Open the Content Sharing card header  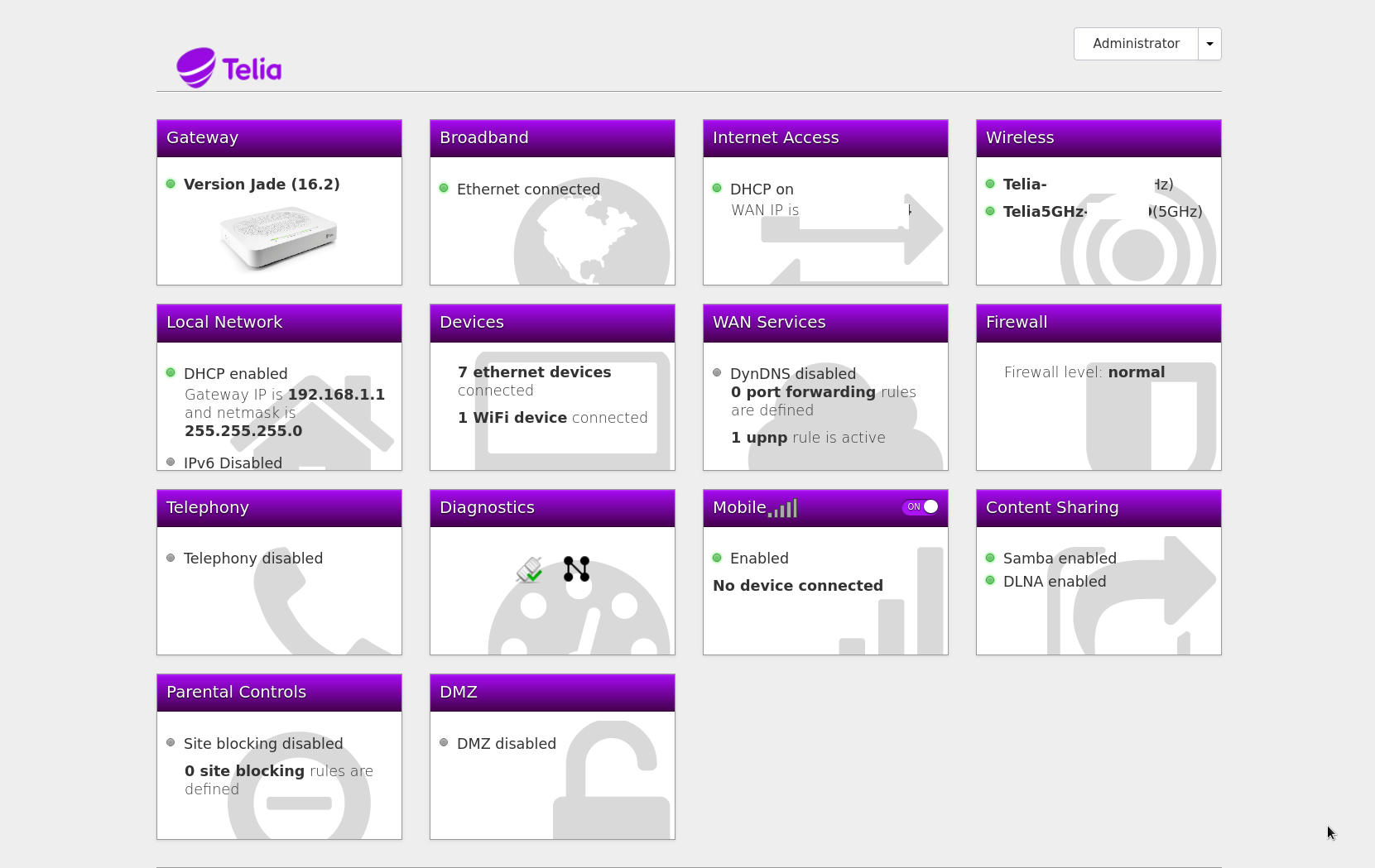[1099, 508]
